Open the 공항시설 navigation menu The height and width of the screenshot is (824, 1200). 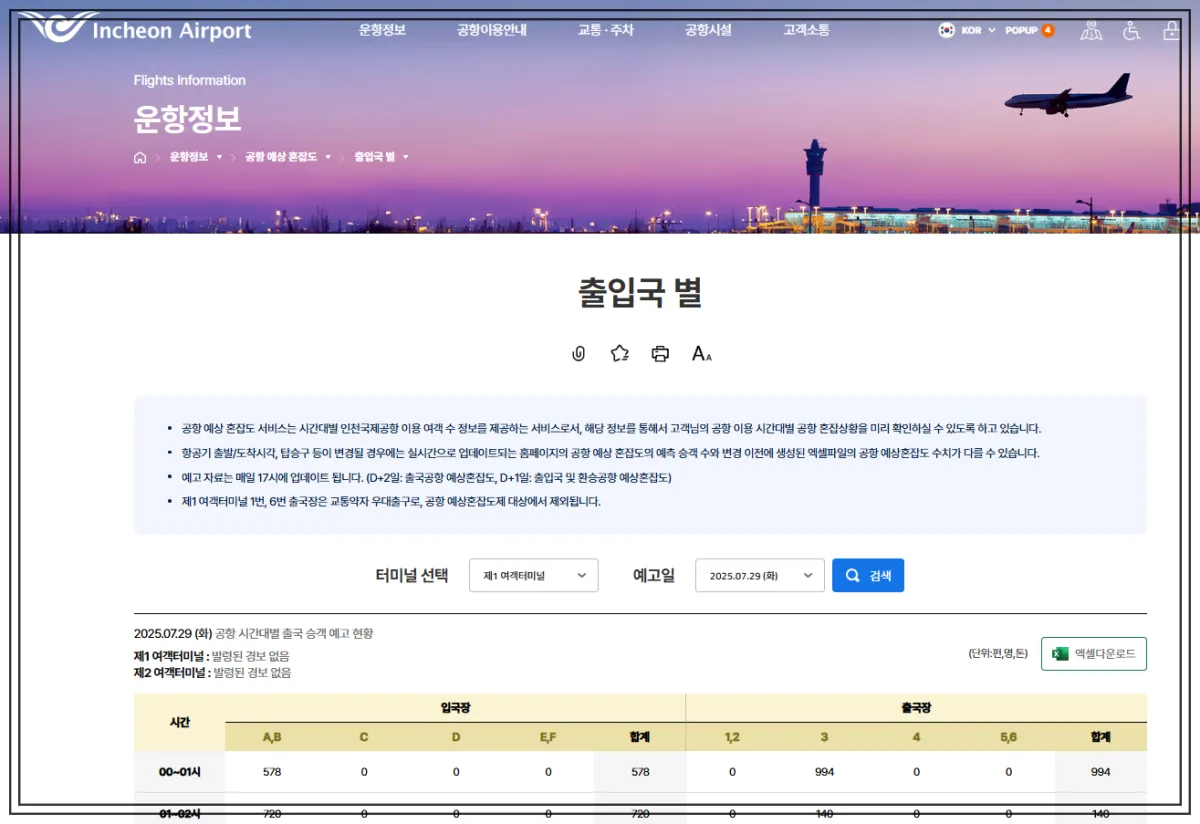click(x=709, y=30)
